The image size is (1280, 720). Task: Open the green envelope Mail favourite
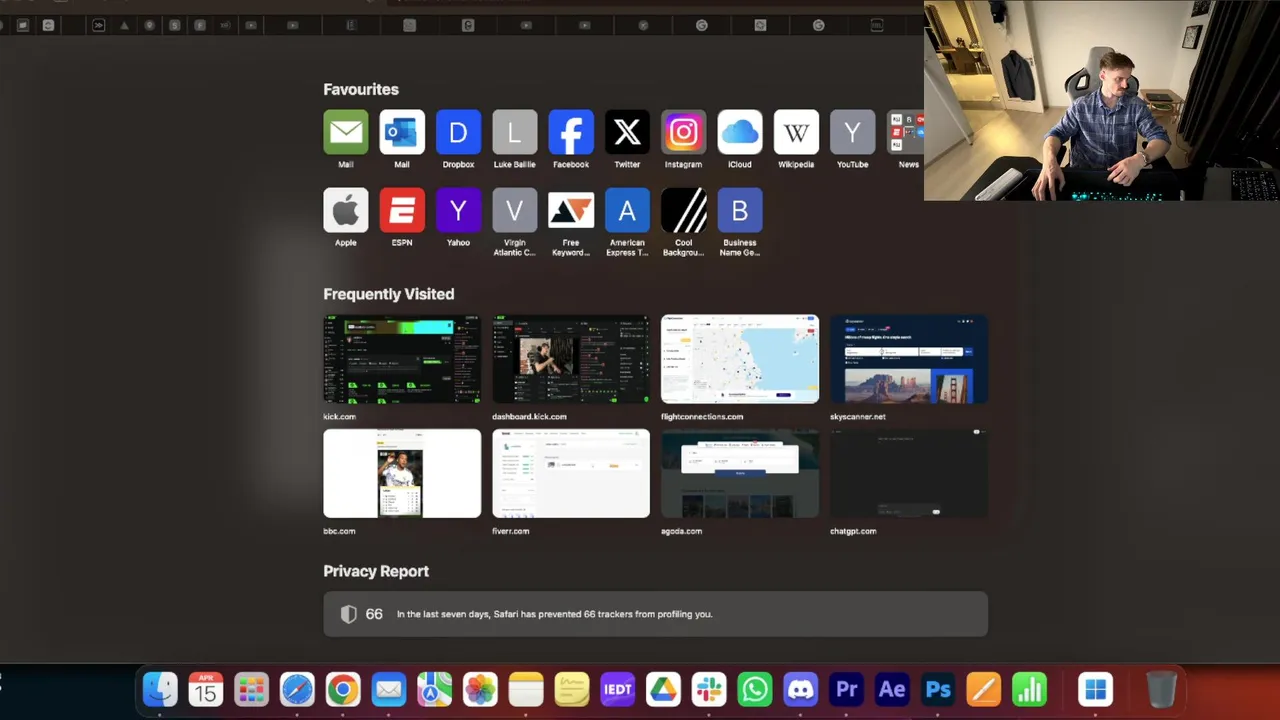tap(345, 132)
